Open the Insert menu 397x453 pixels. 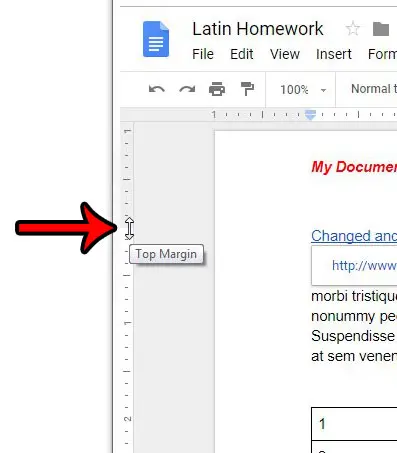[334, 54]
